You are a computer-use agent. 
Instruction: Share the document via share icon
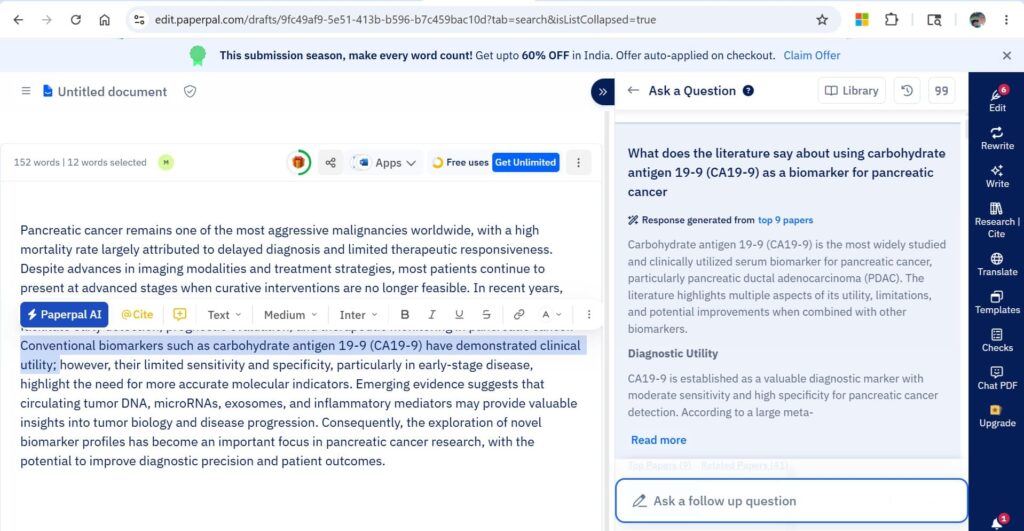330,163
